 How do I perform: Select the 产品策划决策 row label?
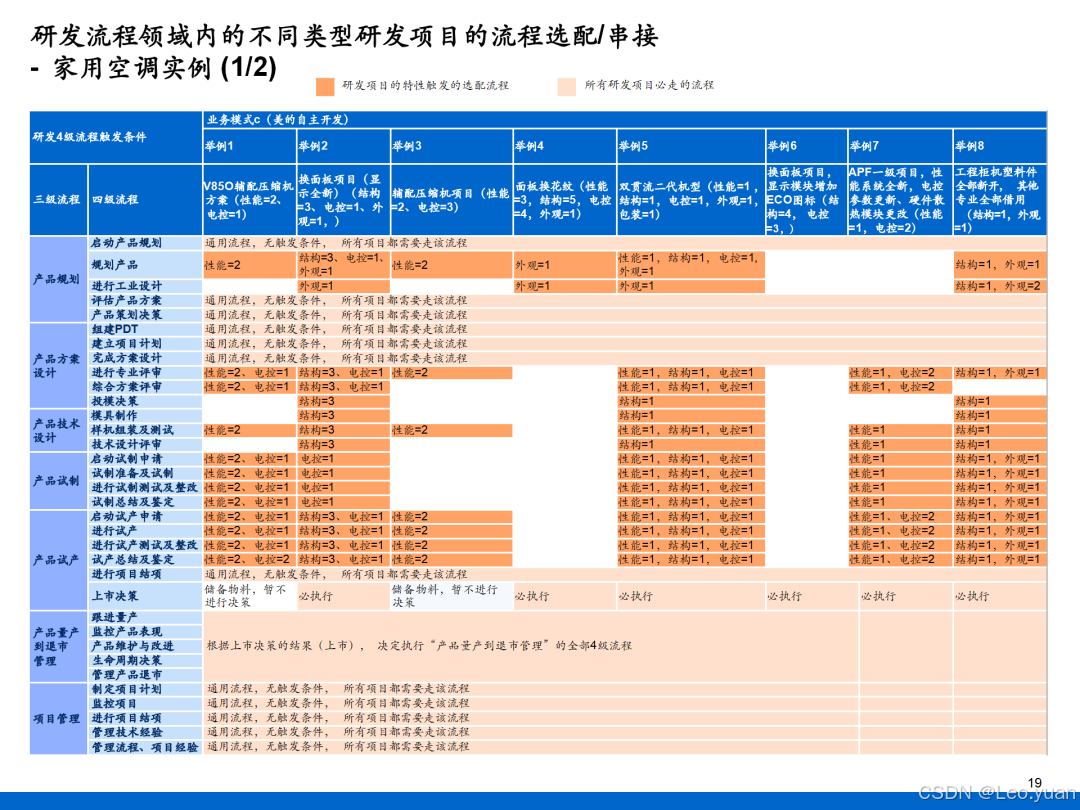tap(145, 315)
